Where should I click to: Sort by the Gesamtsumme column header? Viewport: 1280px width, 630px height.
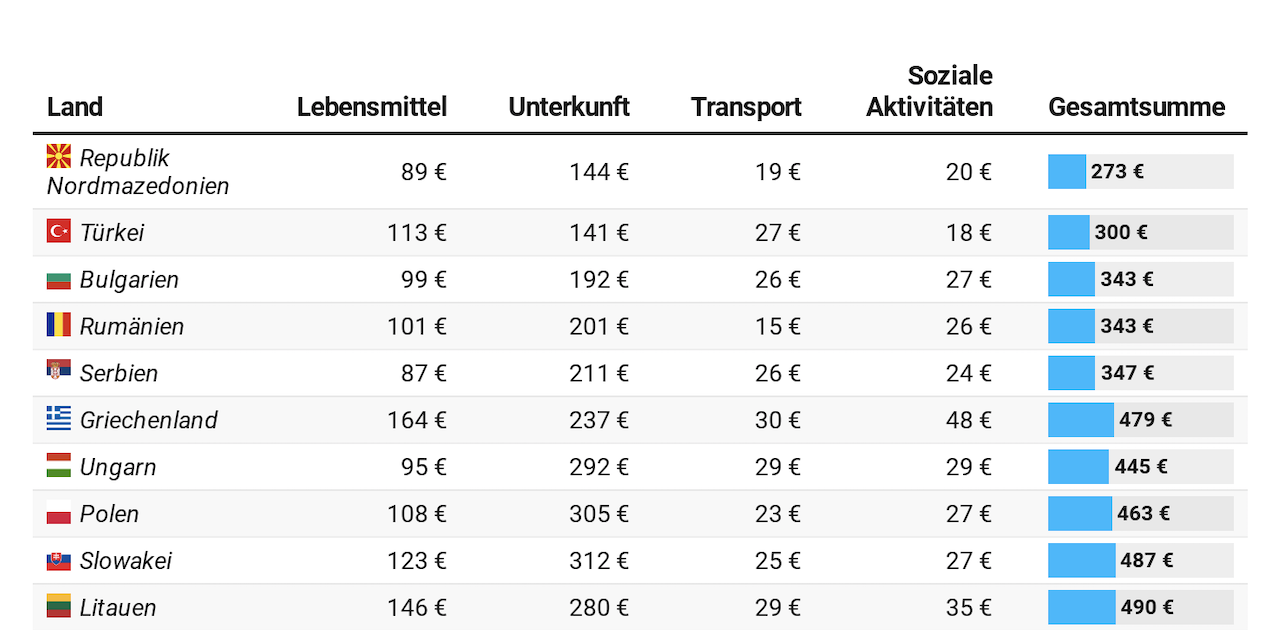[1137, 107]
